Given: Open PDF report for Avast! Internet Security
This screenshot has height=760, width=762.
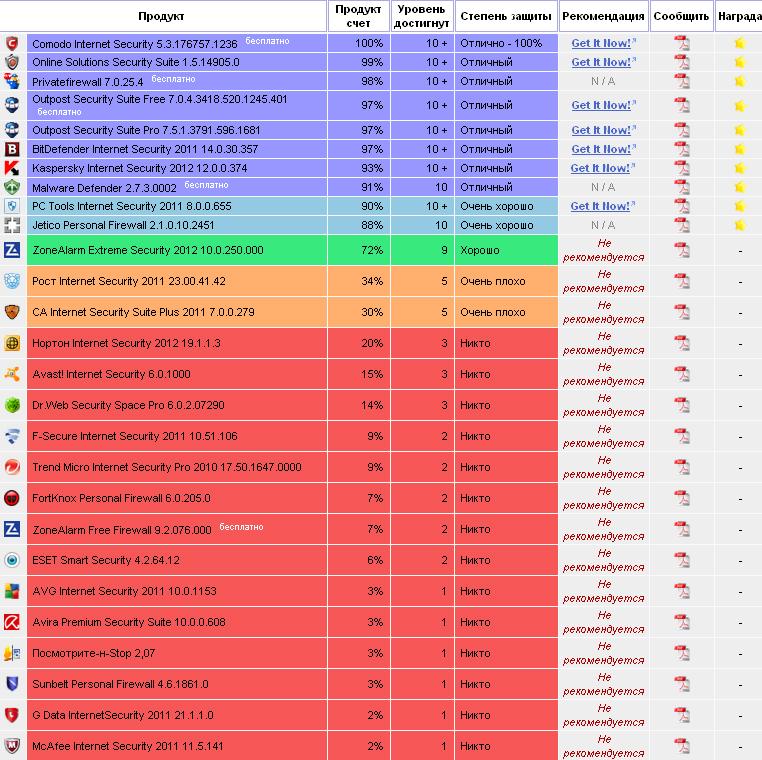Looking at the screenshot, I should pos(682,374).
